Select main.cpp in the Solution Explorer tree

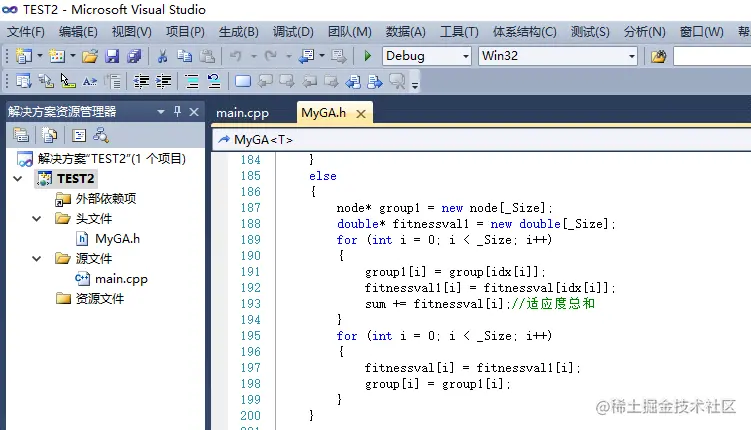pos(121,279)
